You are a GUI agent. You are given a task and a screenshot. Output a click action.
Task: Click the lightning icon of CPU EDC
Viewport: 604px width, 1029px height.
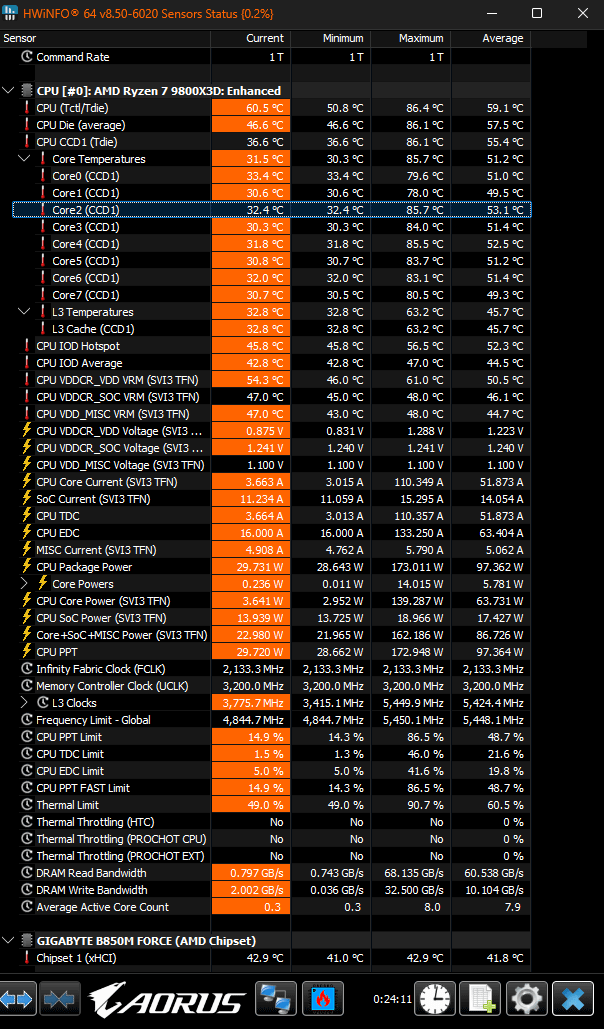point(27,532)
